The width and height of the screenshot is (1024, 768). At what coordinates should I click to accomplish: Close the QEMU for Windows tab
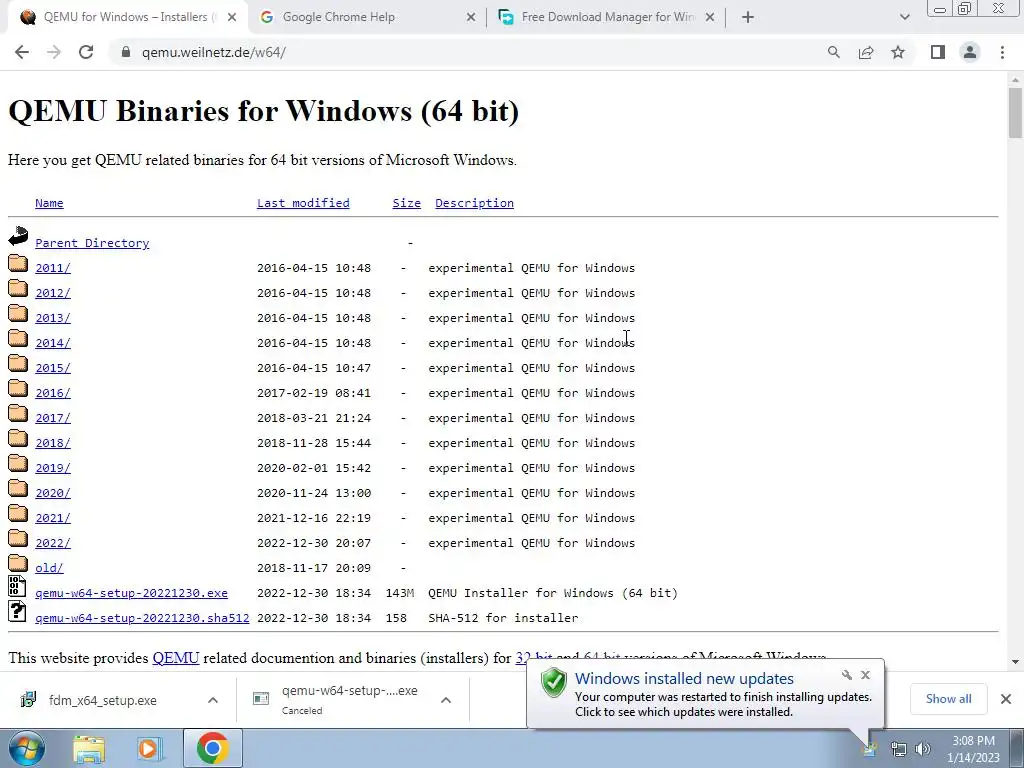tap(232, 18)
